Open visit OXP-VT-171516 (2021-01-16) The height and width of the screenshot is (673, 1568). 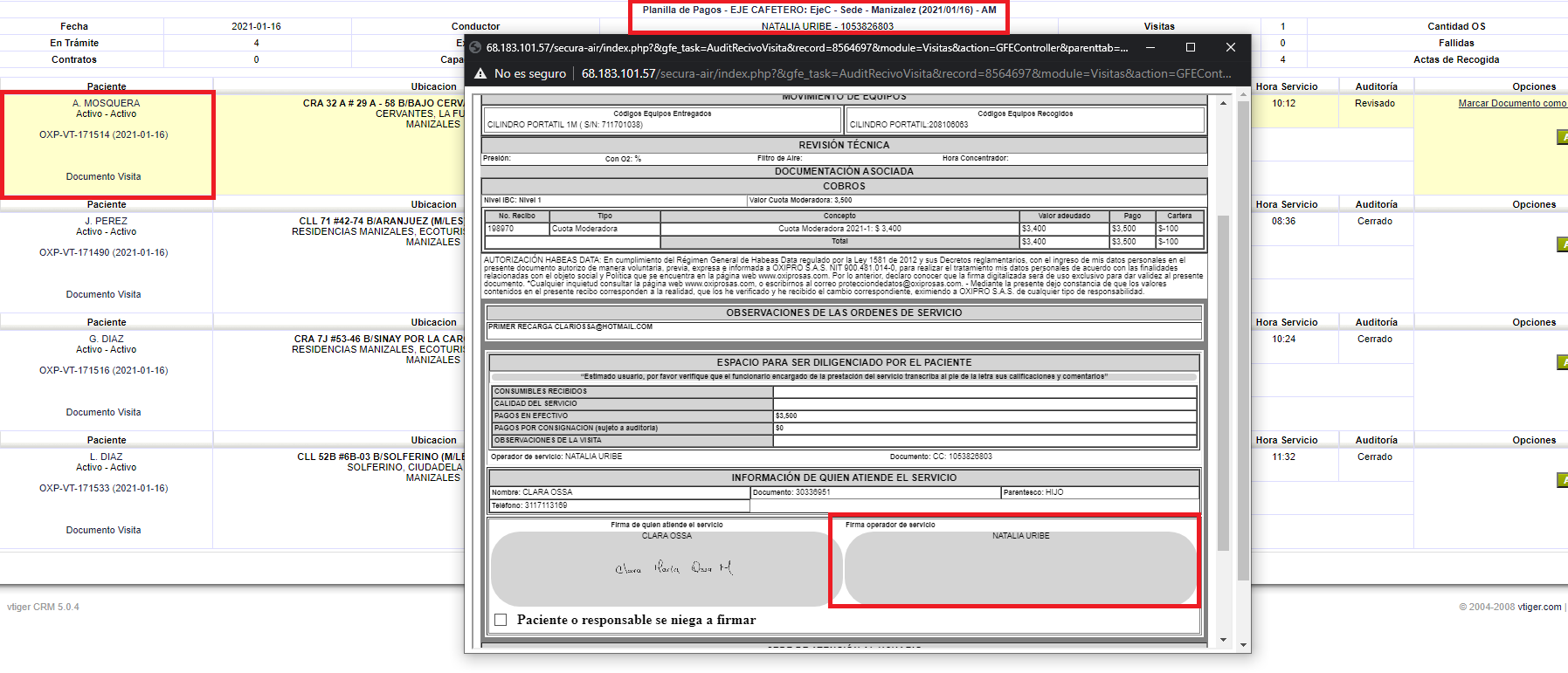pyautogui.click(x=103, y=370)
